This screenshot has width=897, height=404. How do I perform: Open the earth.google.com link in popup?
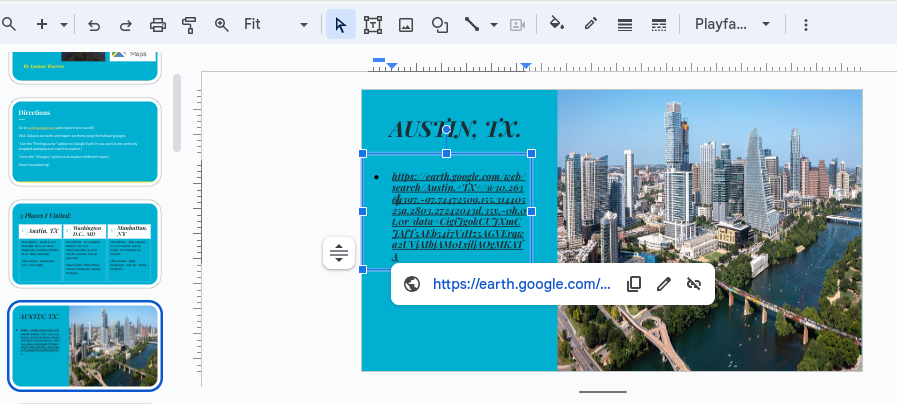[521, 284]
